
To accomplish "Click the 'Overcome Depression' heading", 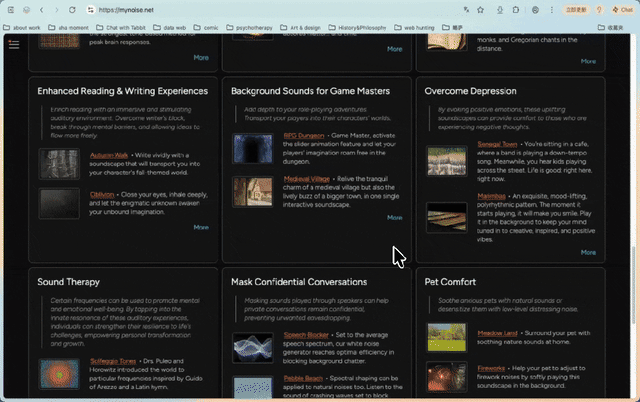I will 471,91.
